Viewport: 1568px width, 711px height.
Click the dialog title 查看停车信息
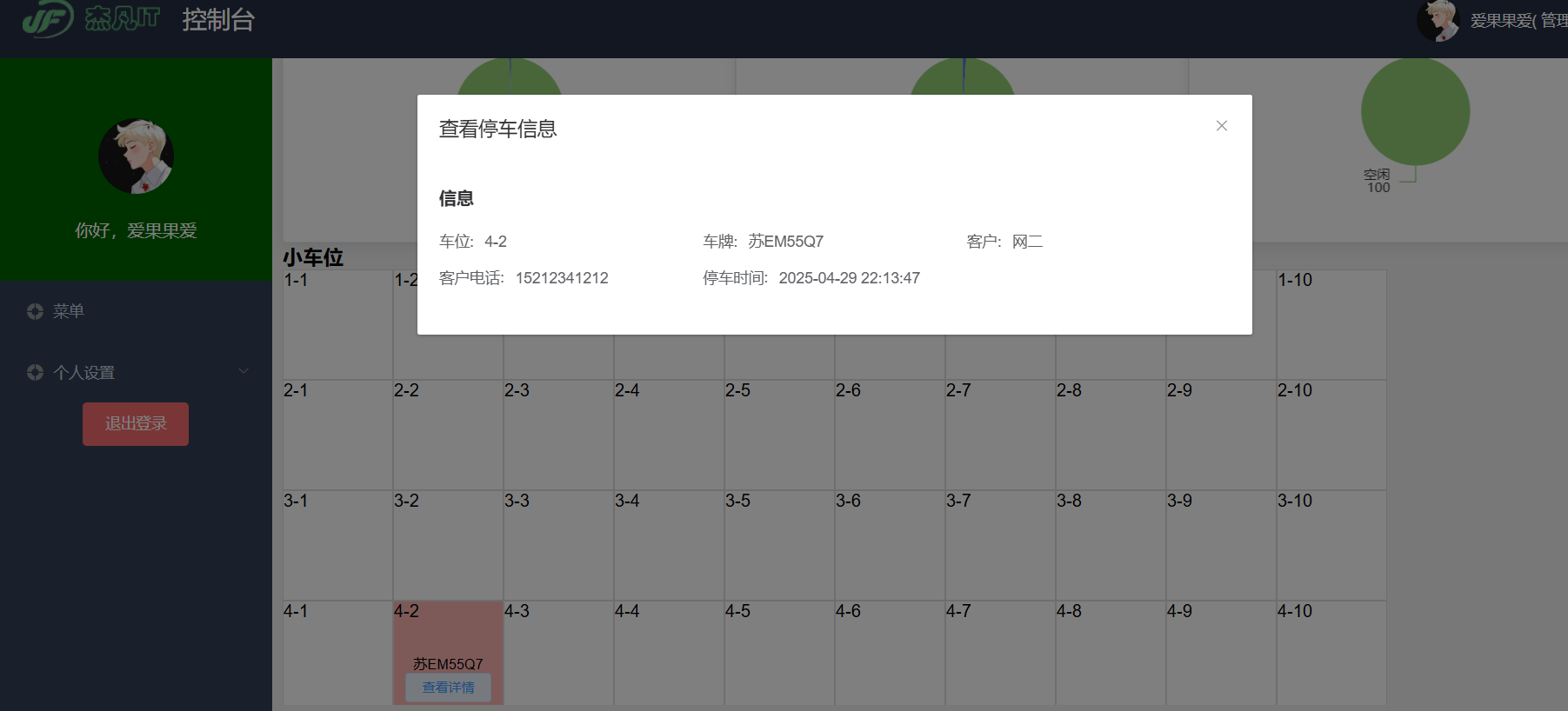click(497, 129)
